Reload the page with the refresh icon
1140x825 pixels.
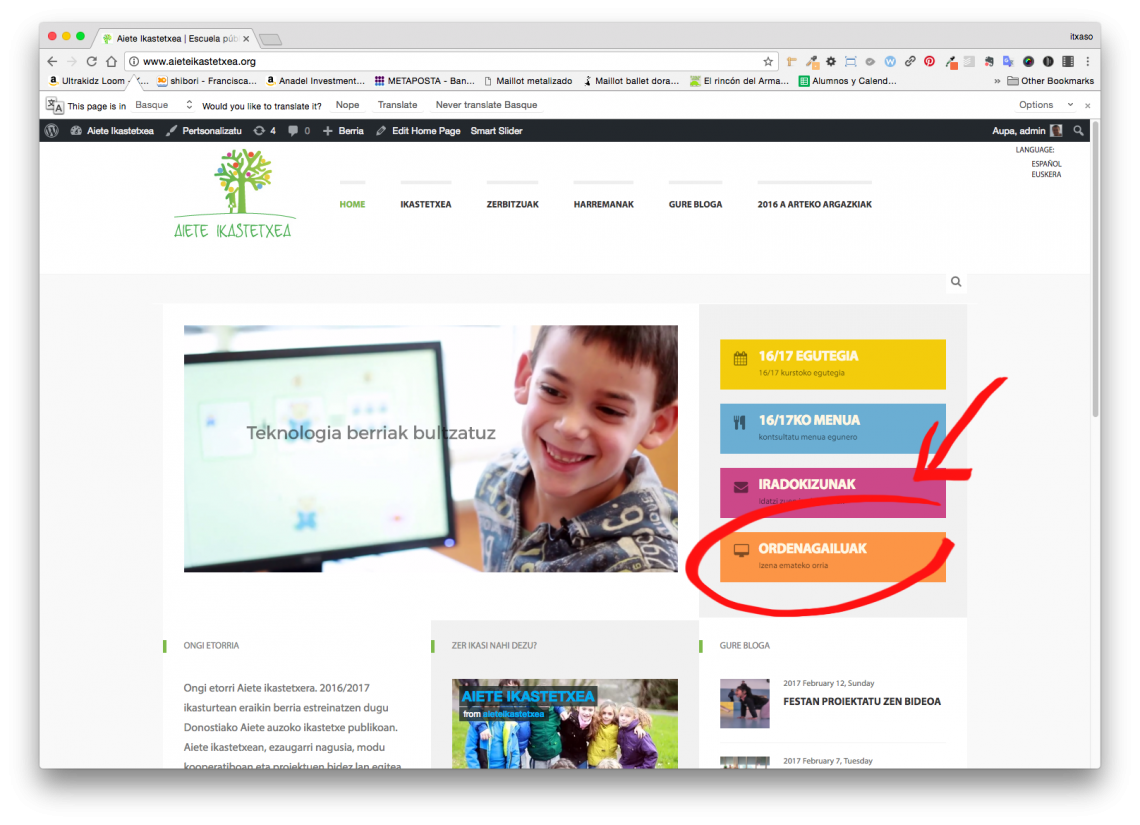pos(92,62)
